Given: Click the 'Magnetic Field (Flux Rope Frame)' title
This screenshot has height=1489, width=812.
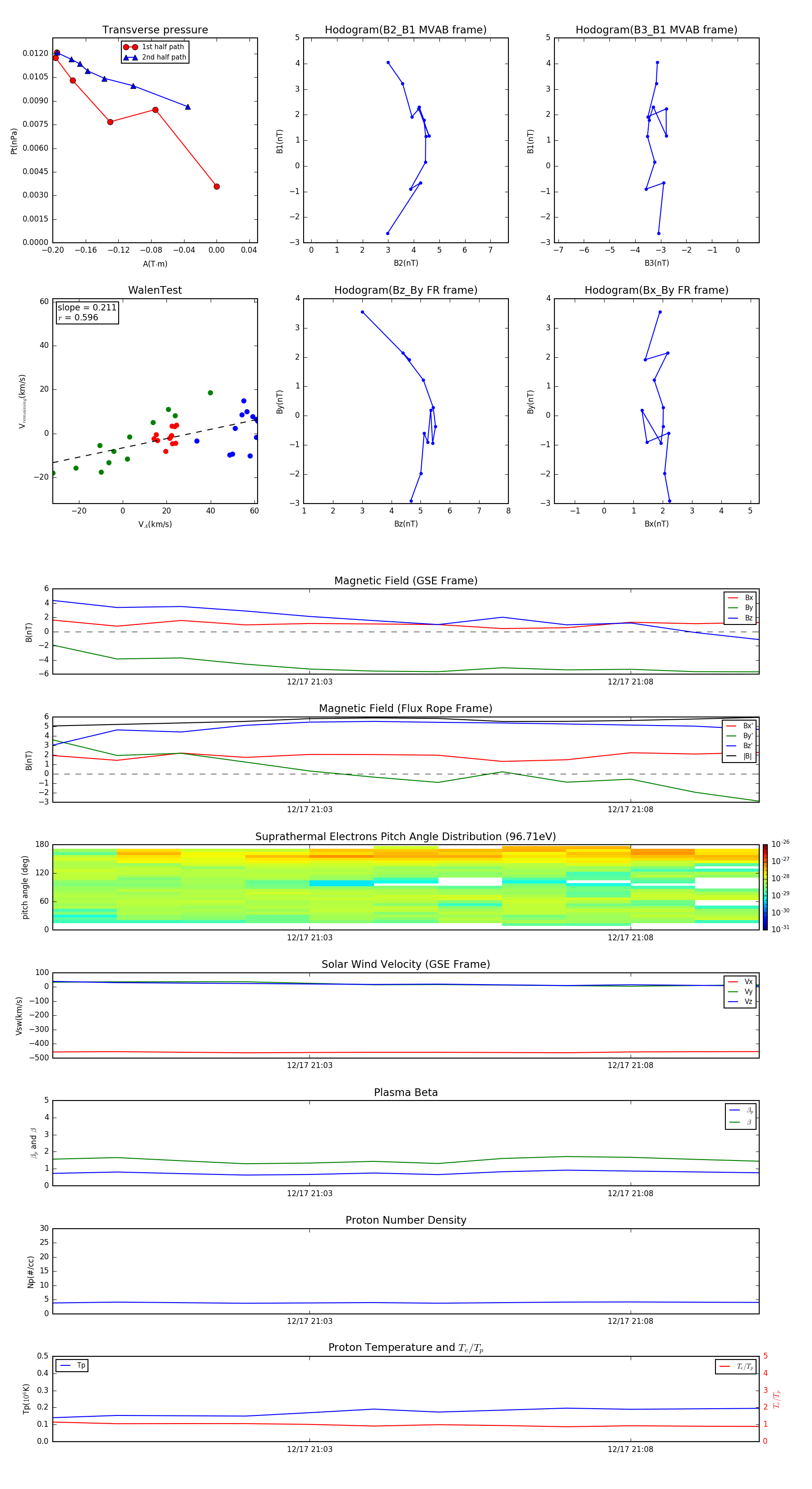Looking at the screenshot, I should [x=406, y=709].
